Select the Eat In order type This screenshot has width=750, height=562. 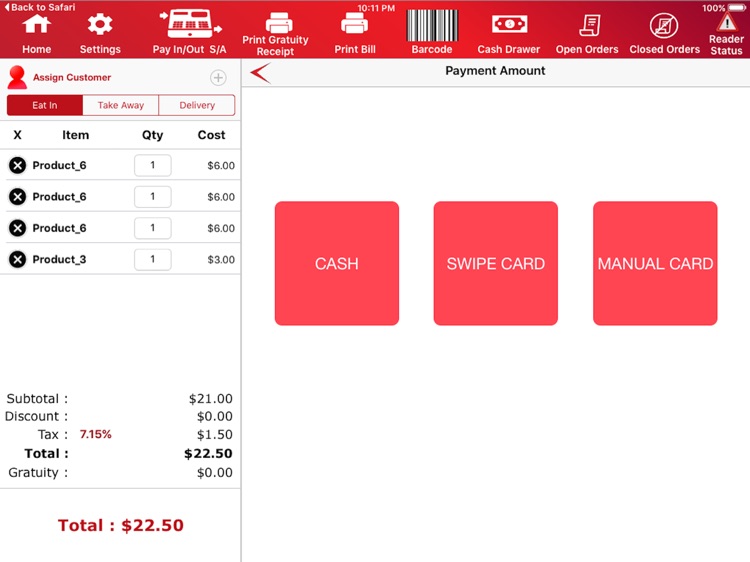click(x=44, y=105)
